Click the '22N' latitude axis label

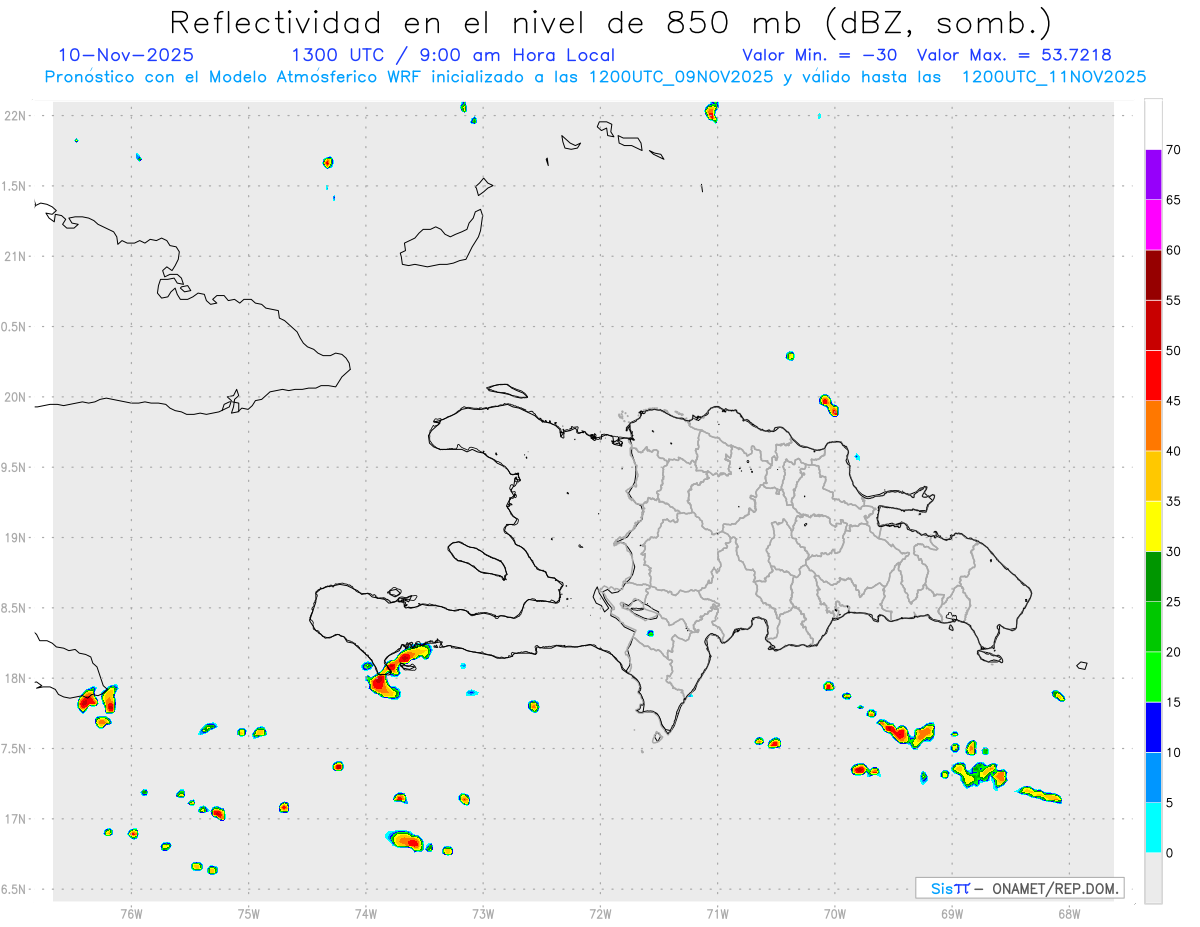tap(16, 116)
